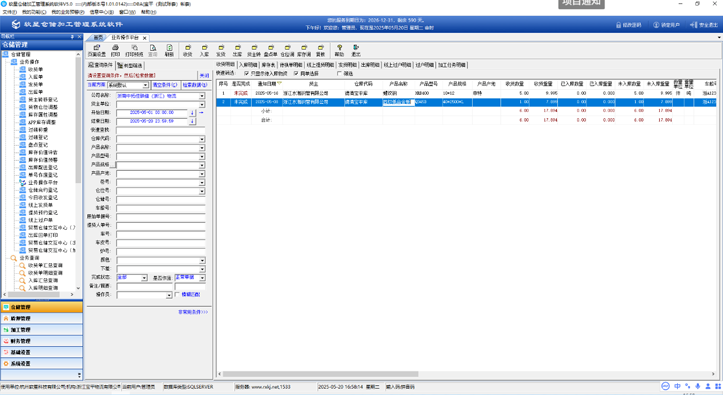Click the 刷新 refresh toolbar icon
The height and width of the screenshot is (395, 723).
tap(169, 50)
